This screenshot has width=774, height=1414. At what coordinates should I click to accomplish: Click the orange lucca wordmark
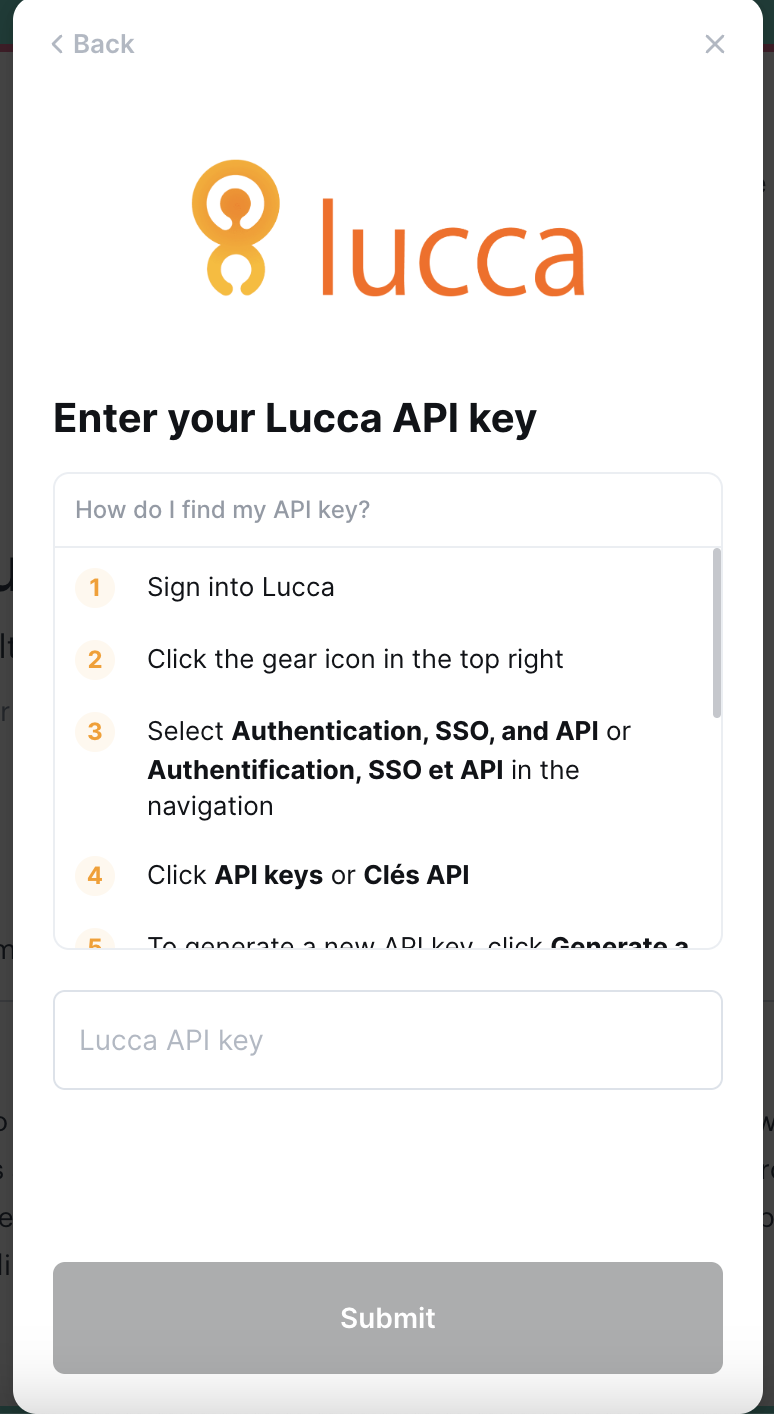452,247
